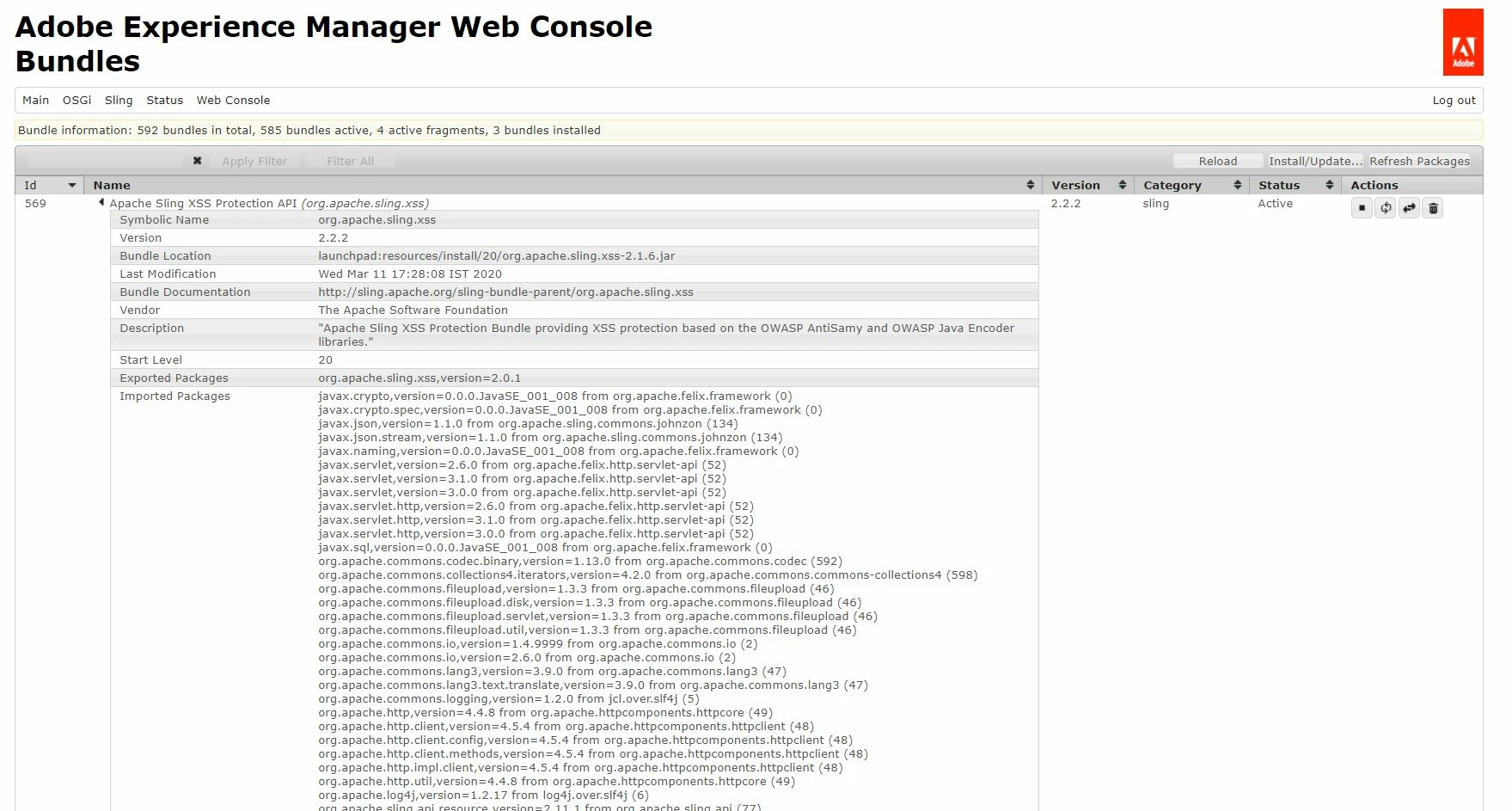
Task: Click the 'sling' category cell
Action: pyautogui.click(x=1155, y=204)
